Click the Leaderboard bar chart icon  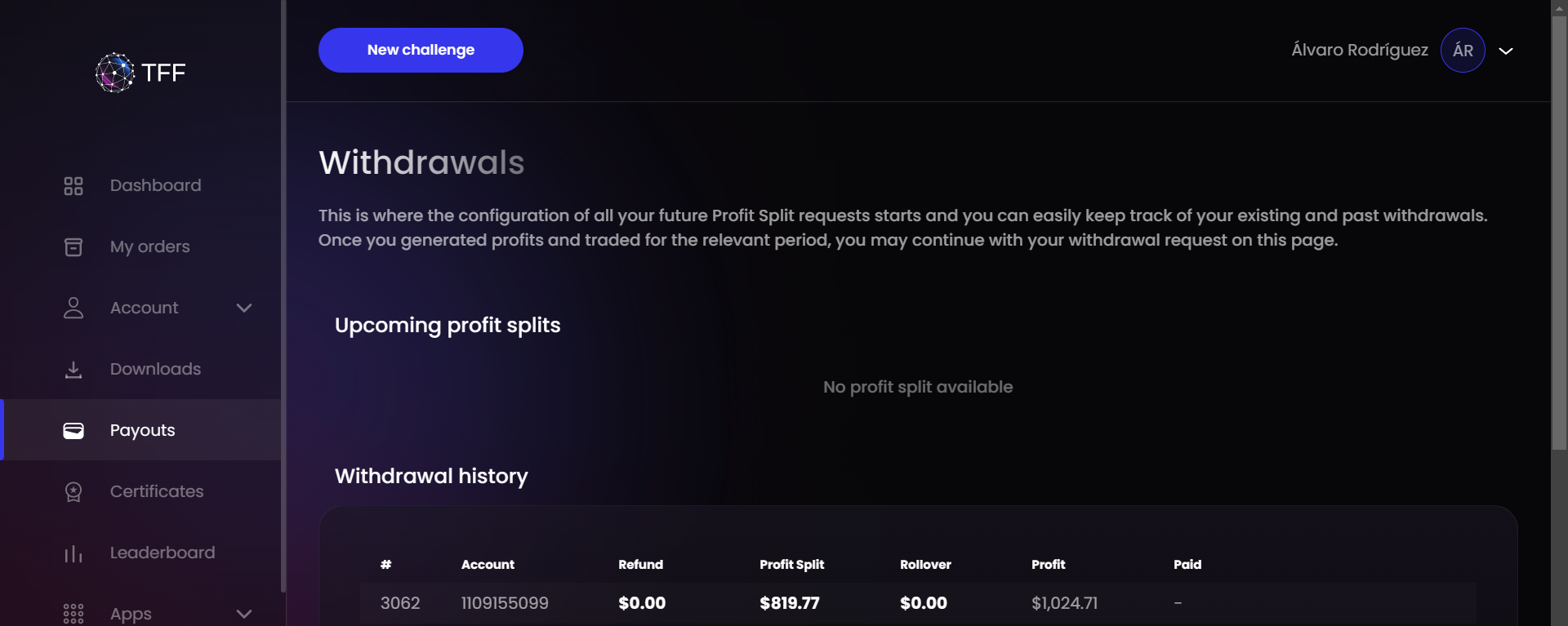73,553
